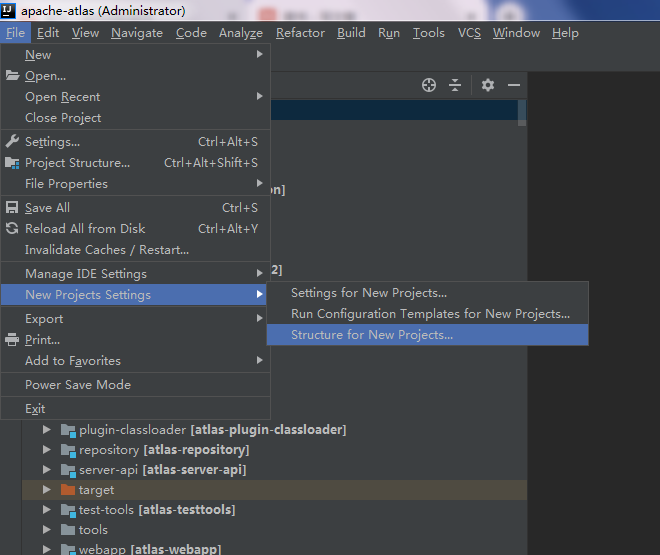Click the orange target folder icon
The image size is (660, 555).
(68, 490)
